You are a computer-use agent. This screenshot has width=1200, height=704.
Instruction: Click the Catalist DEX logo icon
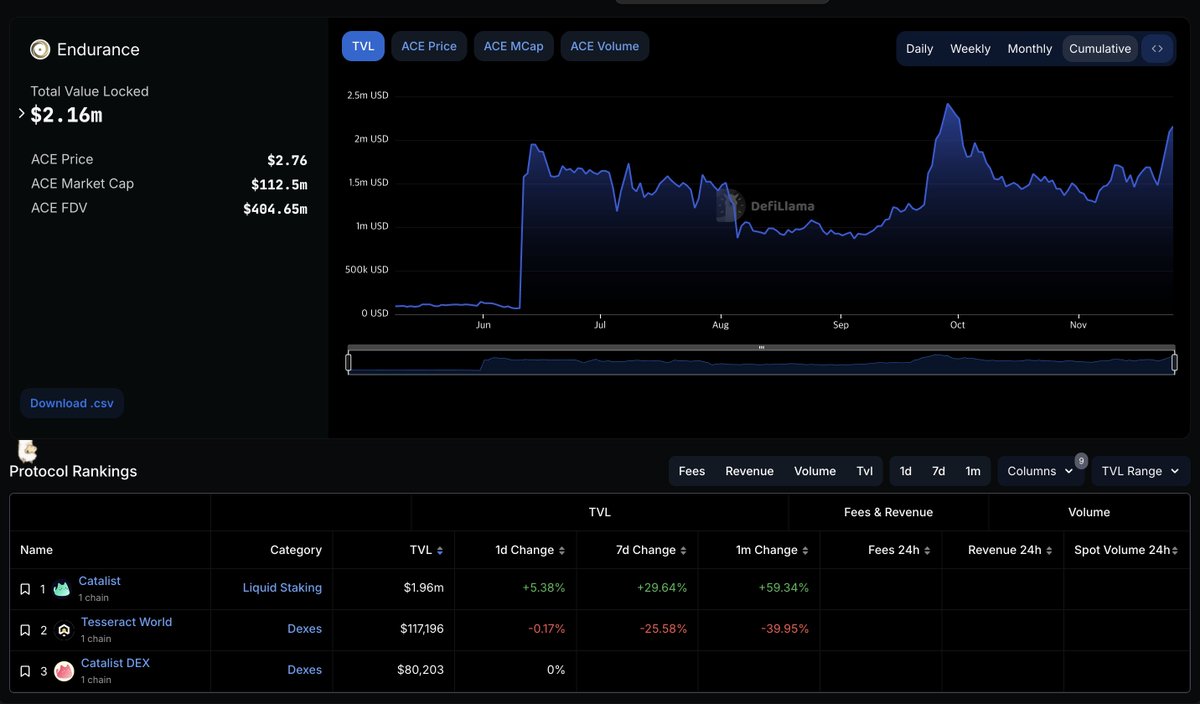[x=64, y=671]
